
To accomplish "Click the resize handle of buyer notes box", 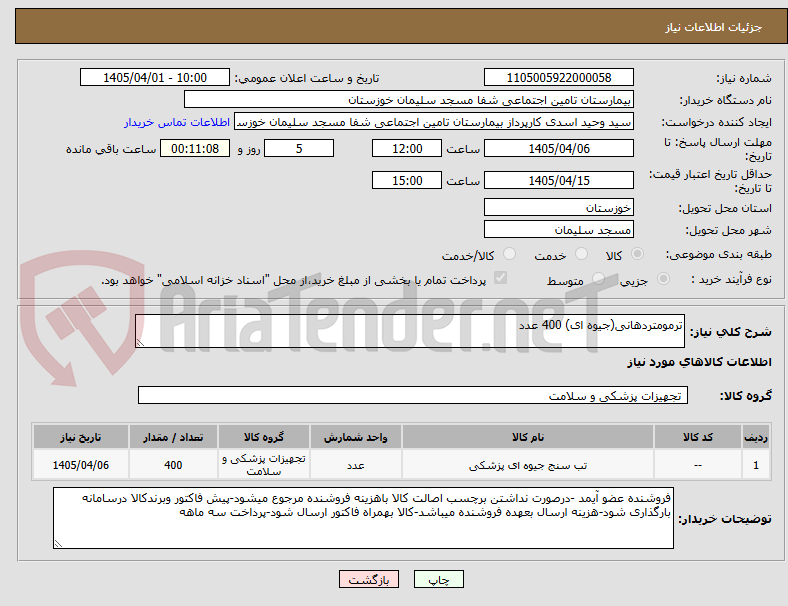I will tap(58, 544).
